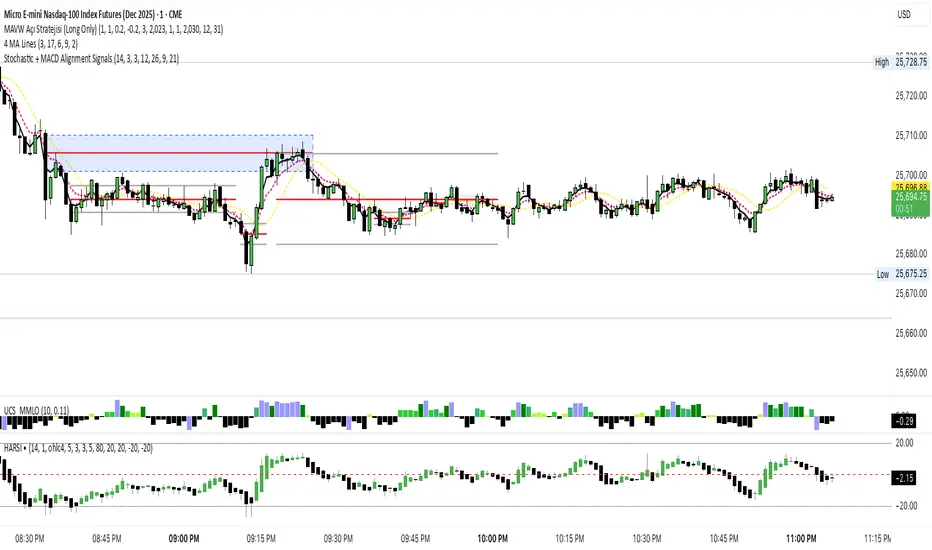Click the green current price label 25,694.75
The height and width of the screenshot is (550, 932).
click(909, 200)
